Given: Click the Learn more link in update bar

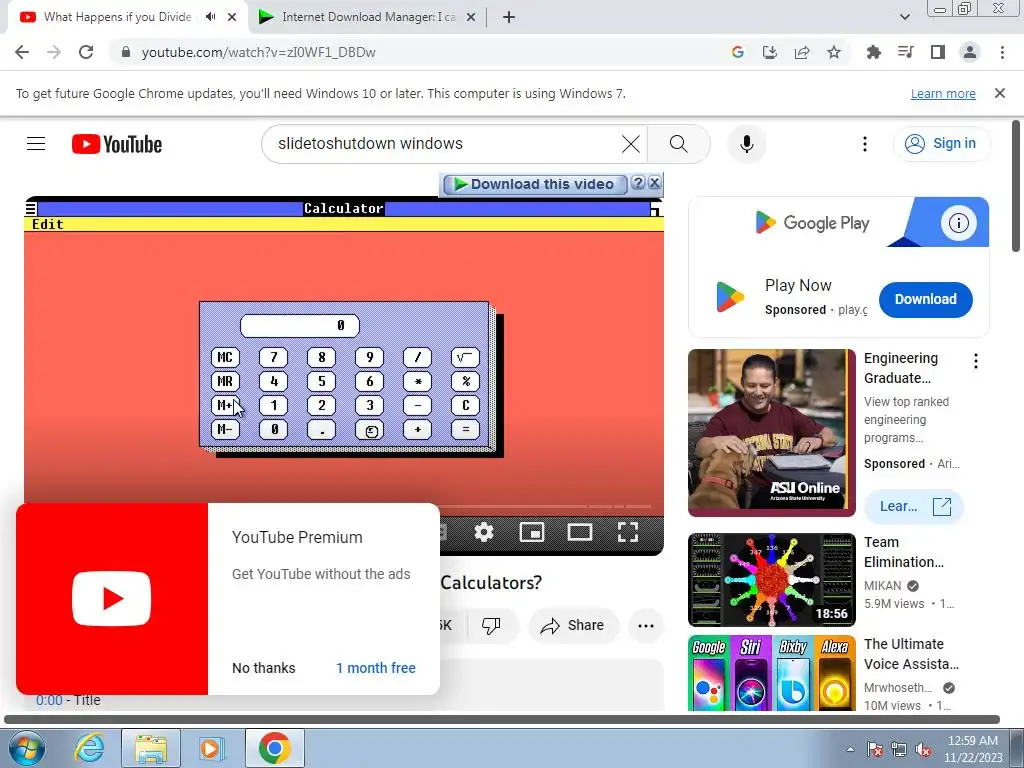Looking at the screenshot, I should click(943, 94).
